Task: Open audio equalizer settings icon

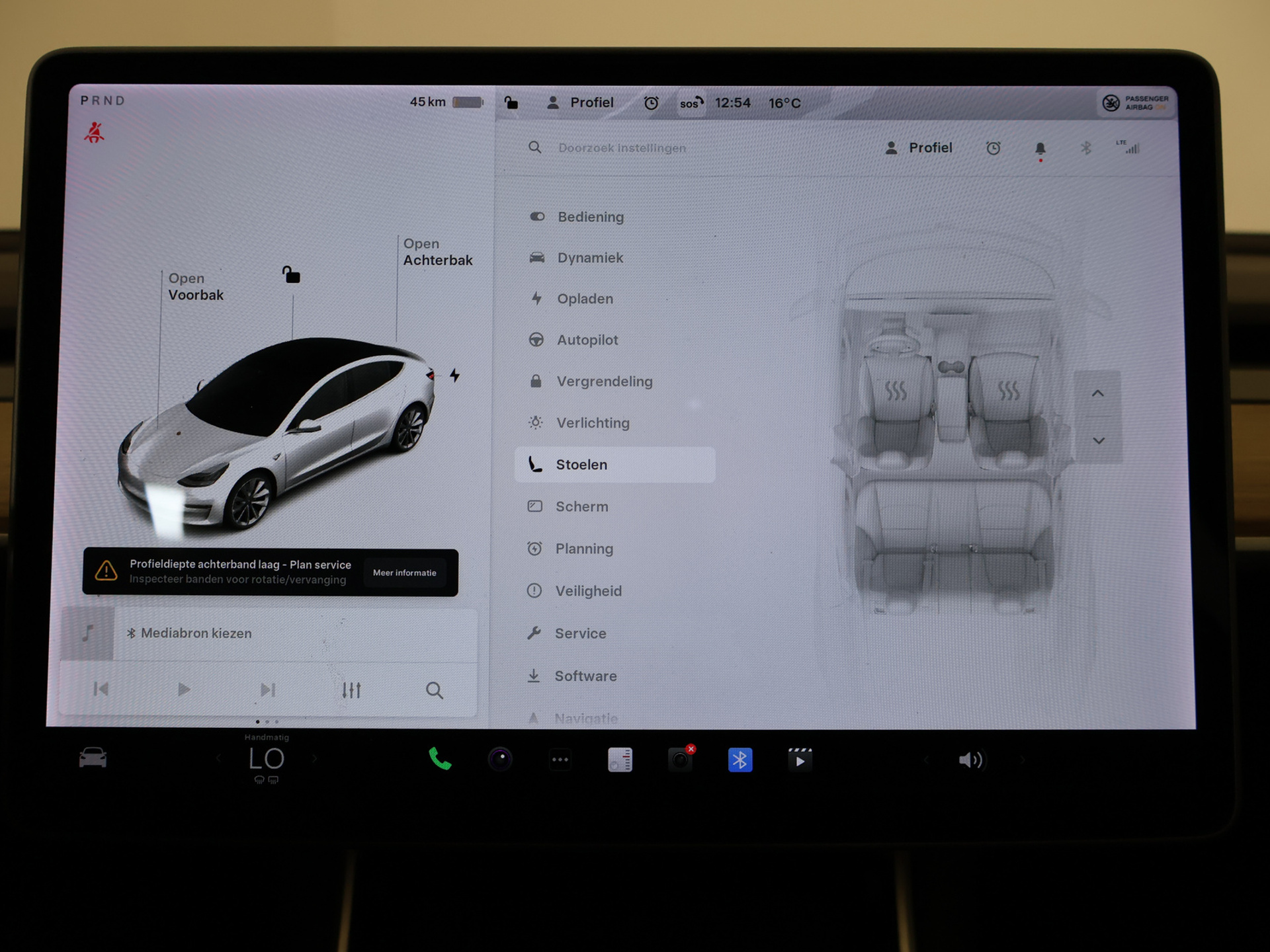Action: 351,690
